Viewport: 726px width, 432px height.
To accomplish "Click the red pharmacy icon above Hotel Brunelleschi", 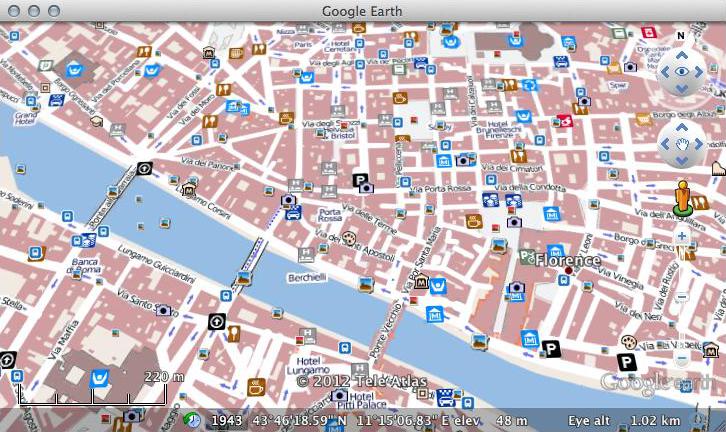I will (565, 121).
